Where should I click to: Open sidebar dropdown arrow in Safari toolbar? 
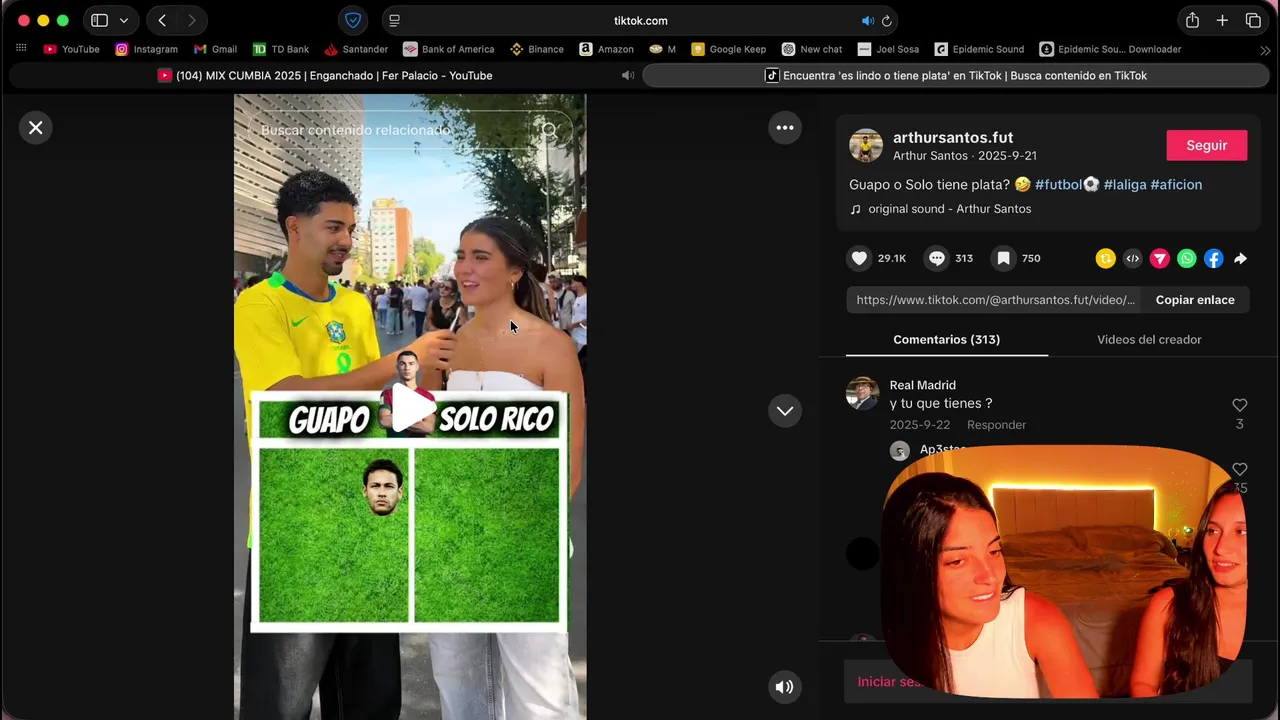[x=124, y=20]
